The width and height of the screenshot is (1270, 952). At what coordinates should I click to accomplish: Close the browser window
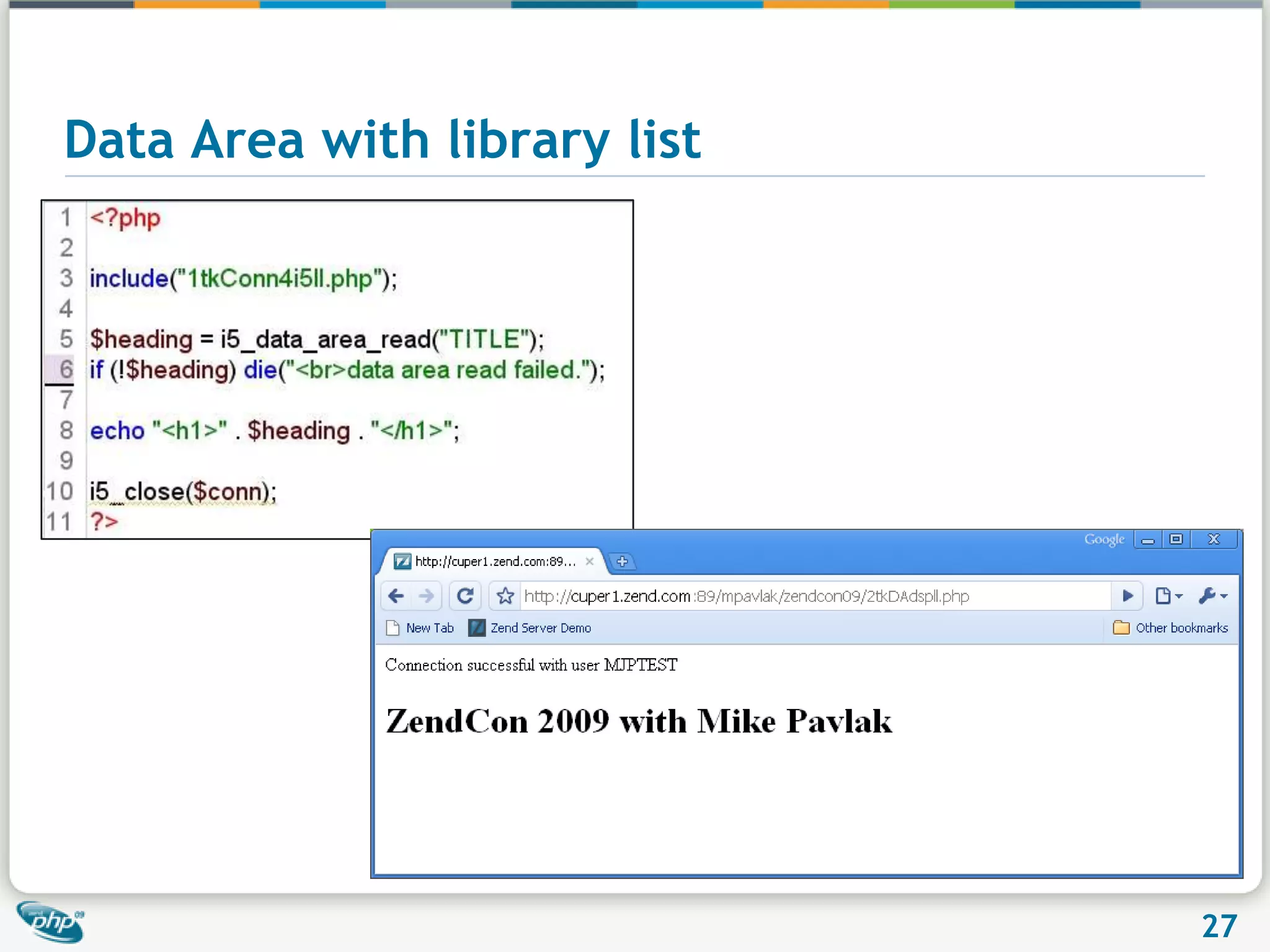click(1214, 539)
